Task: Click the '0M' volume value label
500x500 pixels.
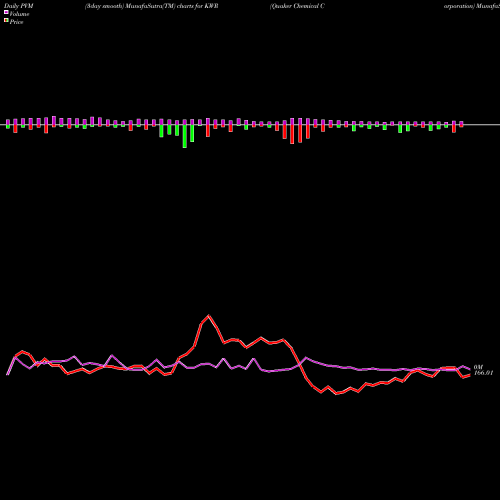Action: coord(478,367)
